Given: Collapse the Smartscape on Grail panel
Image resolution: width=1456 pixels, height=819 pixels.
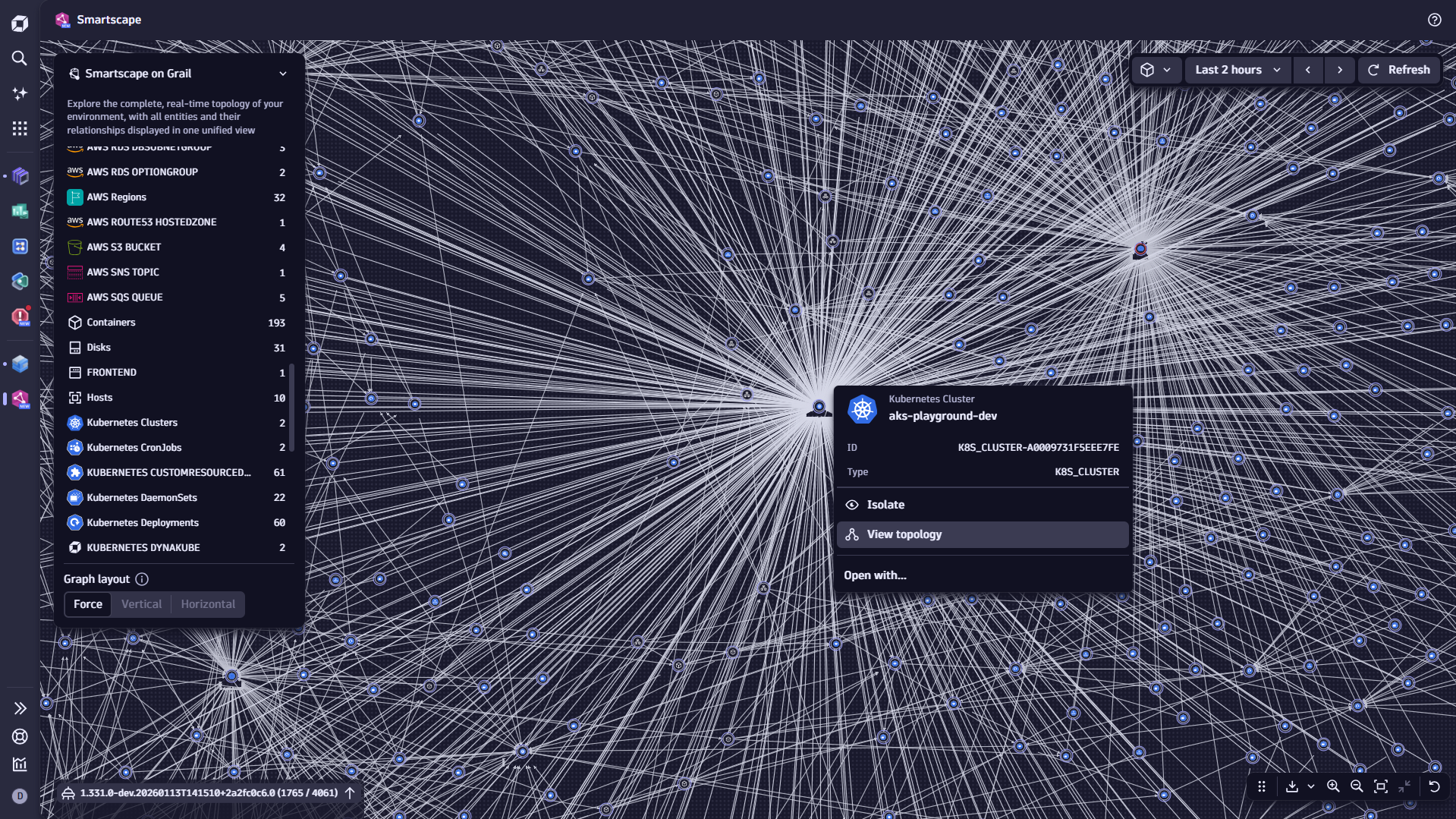Looking at the screenshot, I should 283,74.
